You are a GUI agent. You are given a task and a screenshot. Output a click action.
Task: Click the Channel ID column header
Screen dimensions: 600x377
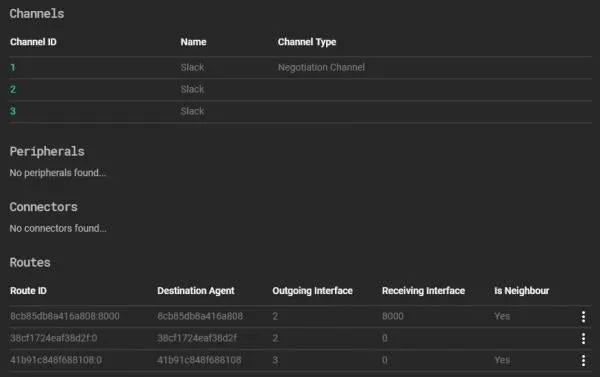click(x=33, y=42)
